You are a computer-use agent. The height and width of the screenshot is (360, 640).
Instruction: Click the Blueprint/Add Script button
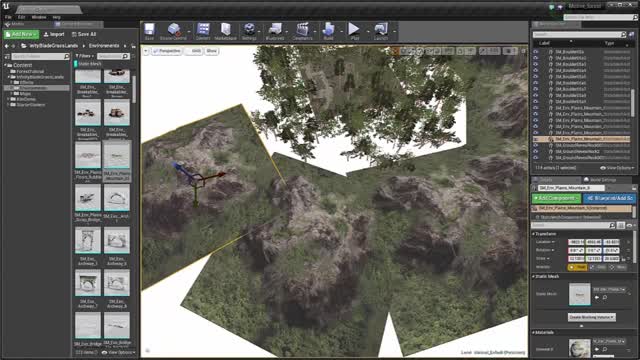pyautogui.click(x=609, y=198)
